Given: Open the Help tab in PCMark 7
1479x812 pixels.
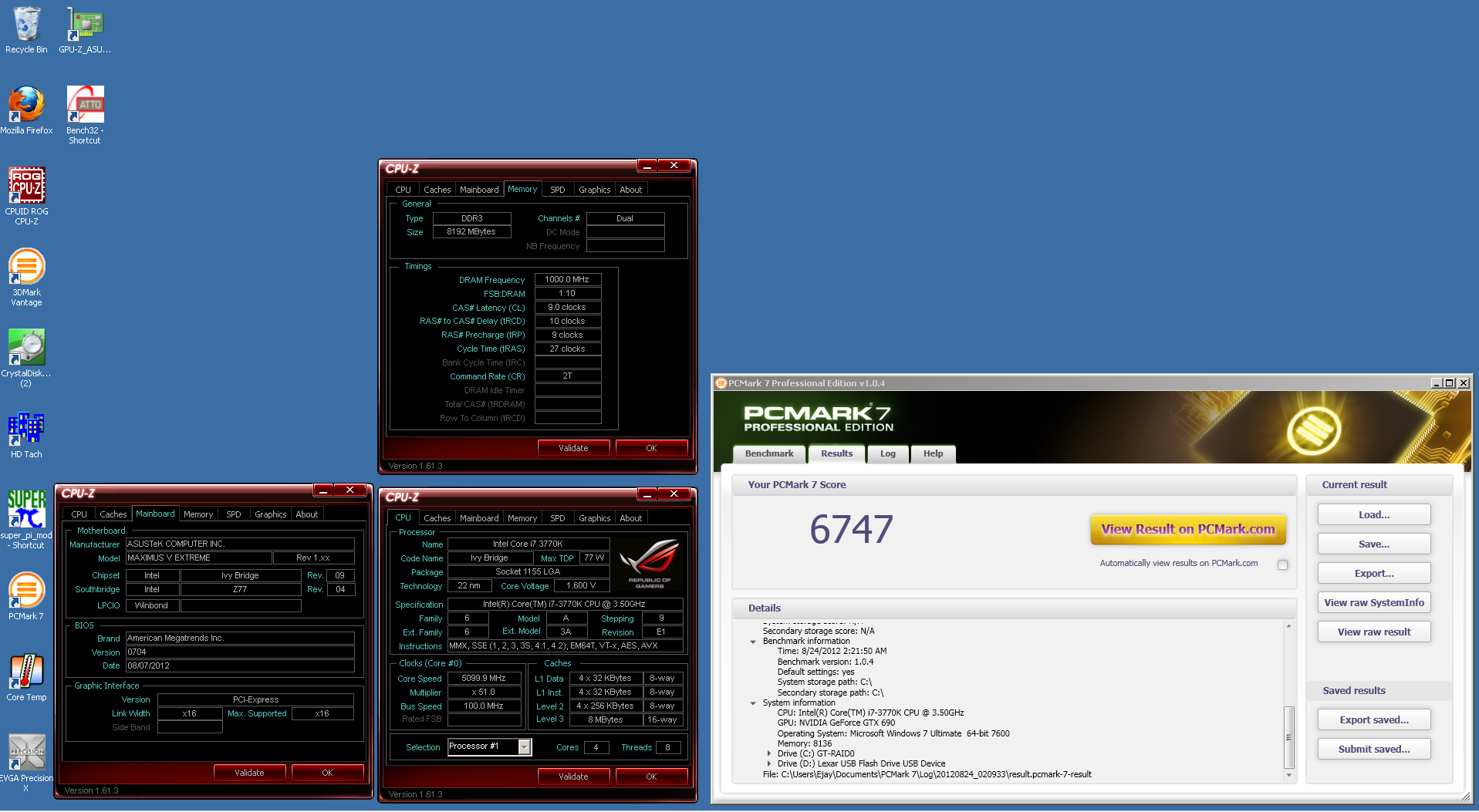Looking at the screenshot, I should (x=933, y=453).
